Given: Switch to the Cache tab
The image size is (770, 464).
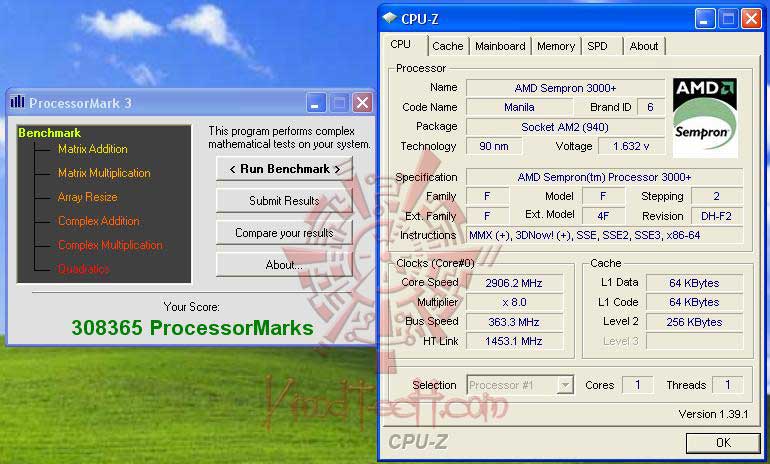Looking at the screenshot, I should (447, 46).
